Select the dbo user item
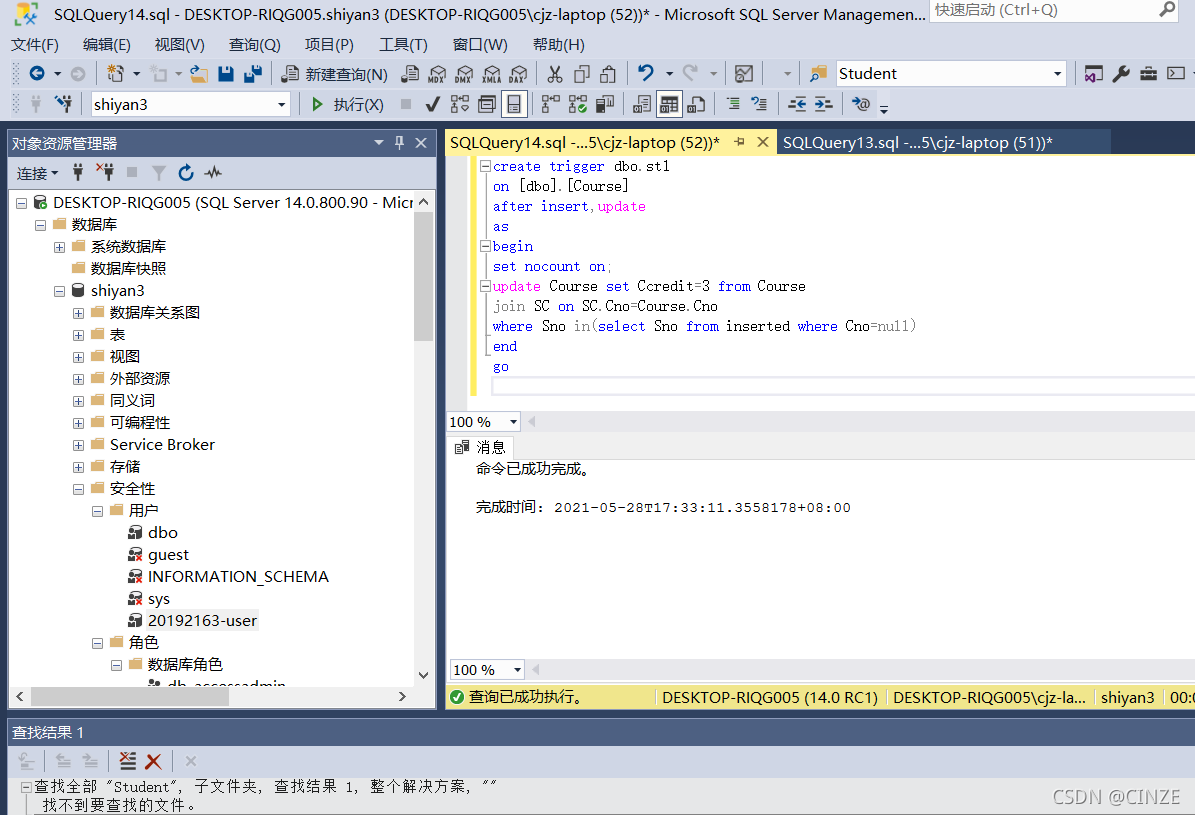Screen dimensions: 1195x815 click(162, 532)
